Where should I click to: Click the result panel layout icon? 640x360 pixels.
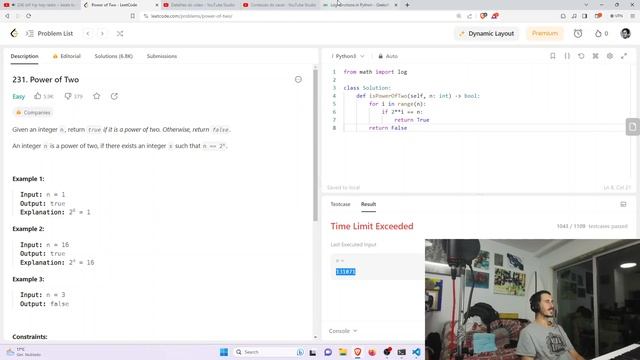coord(623,204)
